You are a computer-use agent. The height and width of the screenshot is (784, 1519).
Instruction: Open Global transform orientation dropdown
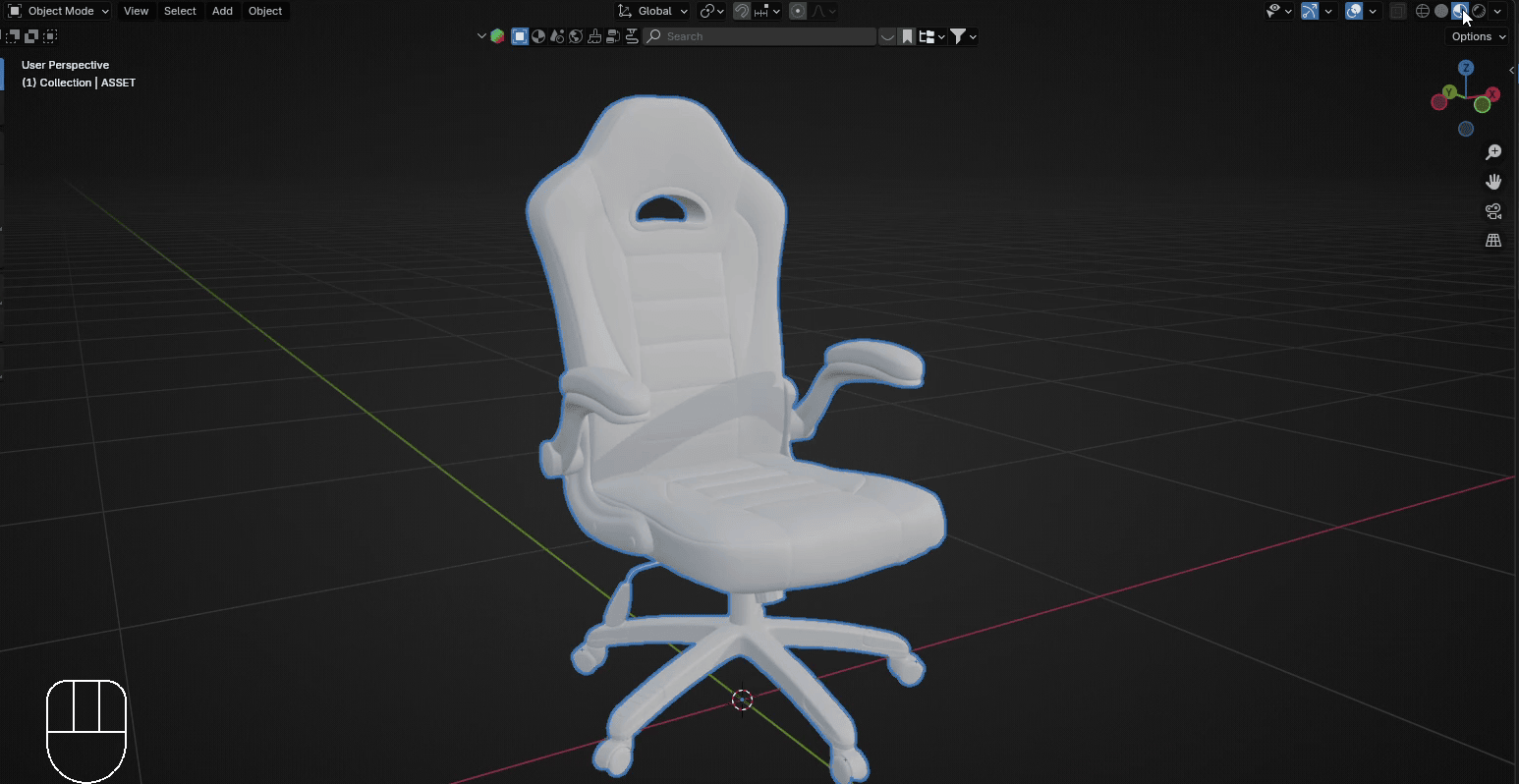(653, 11)
